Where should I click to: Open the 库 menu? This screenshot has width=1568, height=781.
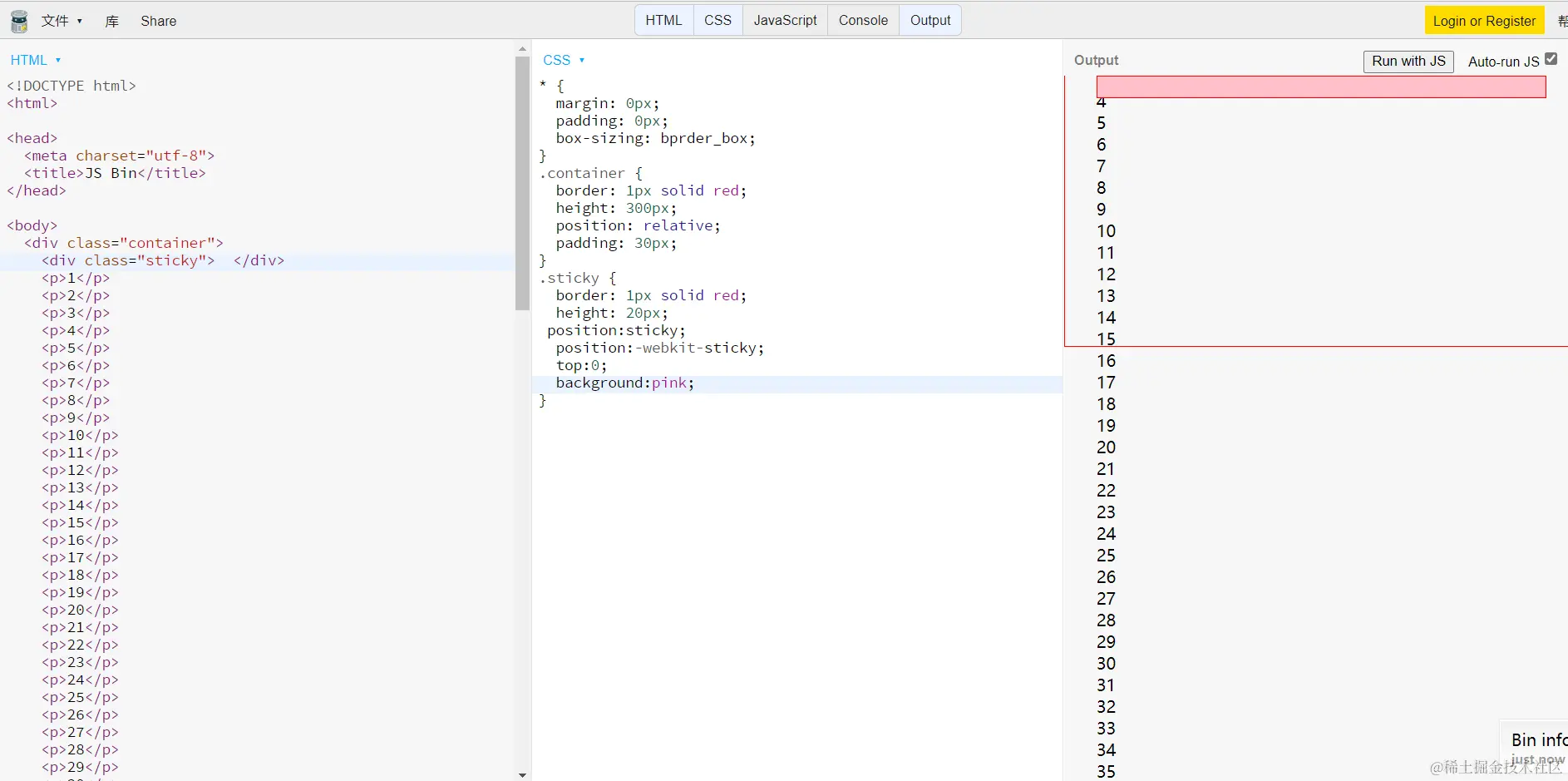112,21
